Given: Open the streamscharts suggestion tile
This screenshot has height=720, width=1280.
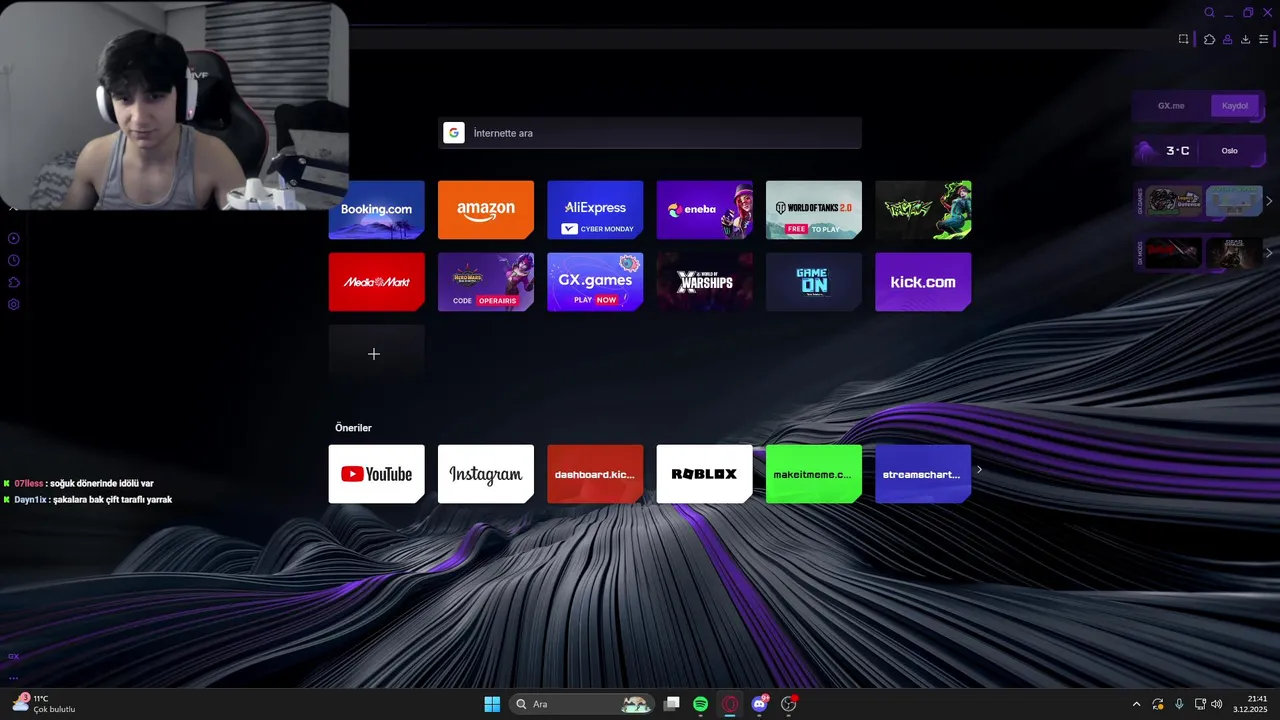Looking at the screenshot, I should pyautogui.click(x=923, y=474).
